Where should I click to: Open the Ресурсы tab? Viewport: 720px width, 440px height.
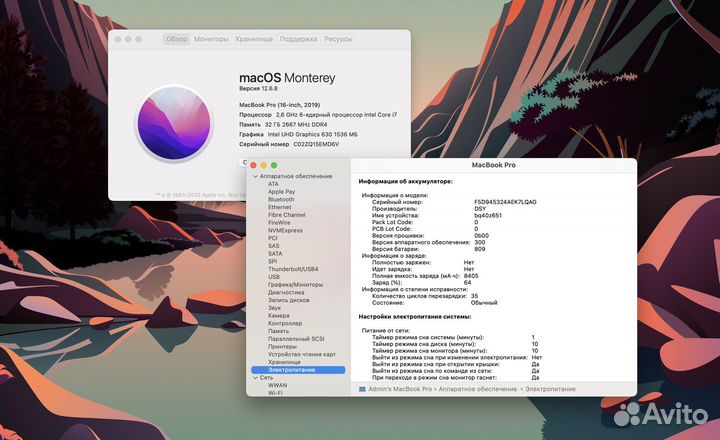[x=338, y=39]
